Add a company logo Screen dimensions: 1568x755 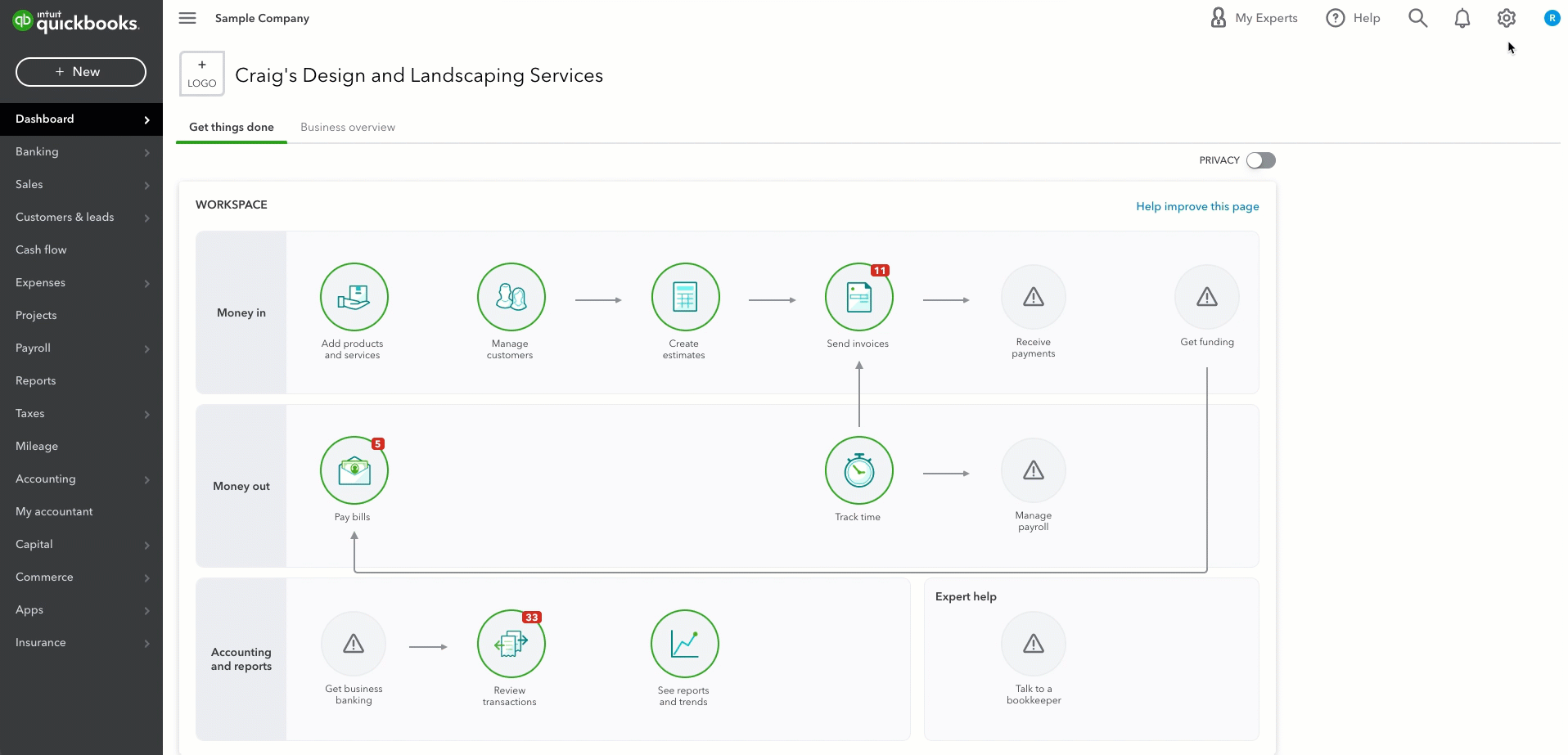click(202, 74)
